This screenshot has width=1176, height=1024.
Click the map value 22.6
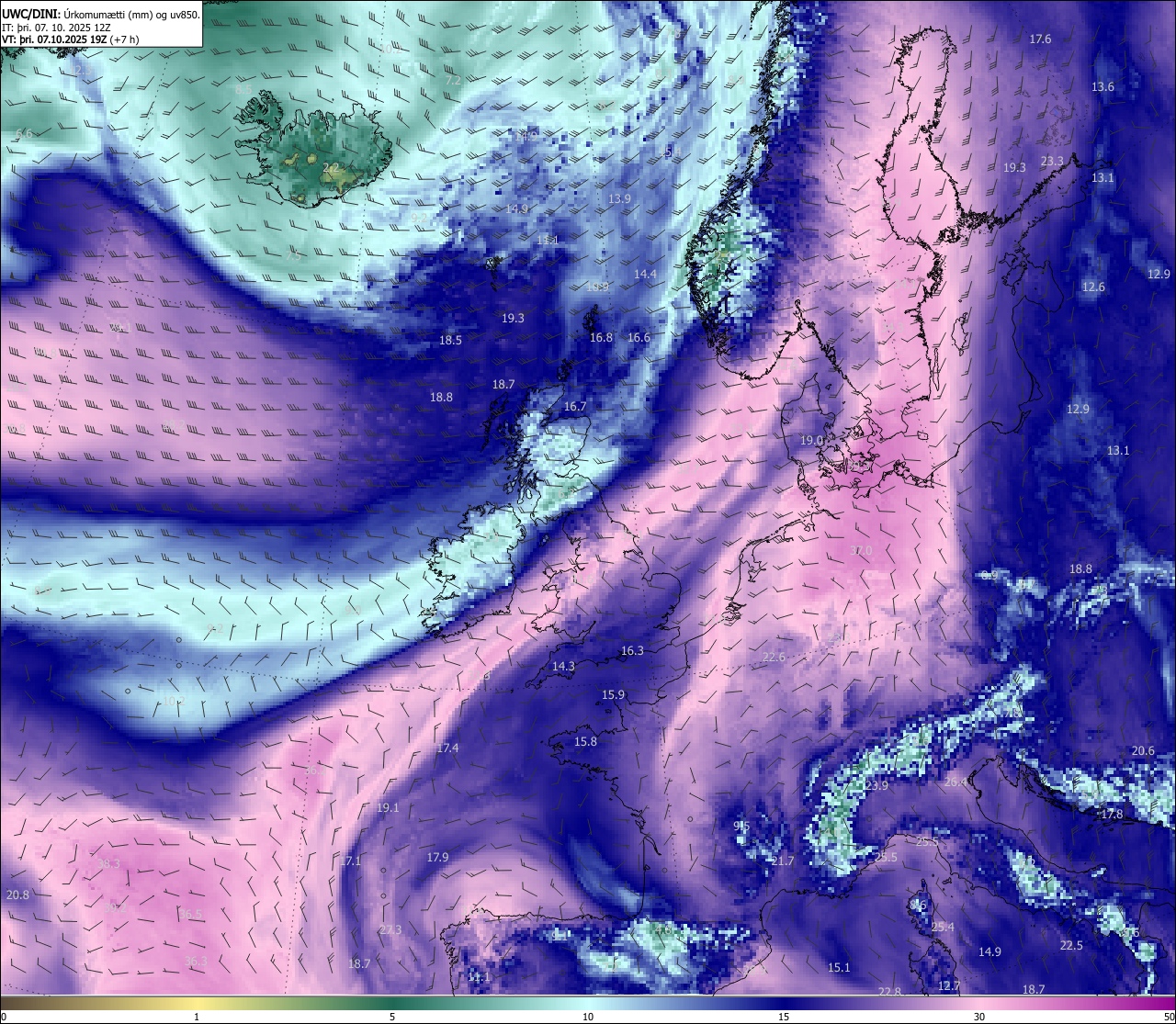pos(774,658)
